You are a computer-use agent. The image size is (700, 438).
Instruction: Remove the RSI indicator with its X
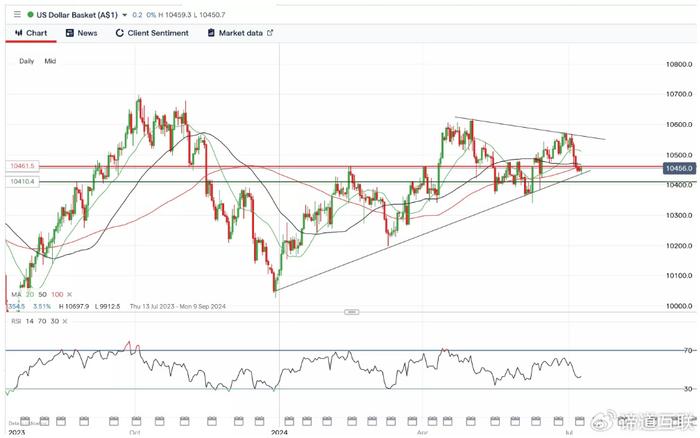coord(65,321)
